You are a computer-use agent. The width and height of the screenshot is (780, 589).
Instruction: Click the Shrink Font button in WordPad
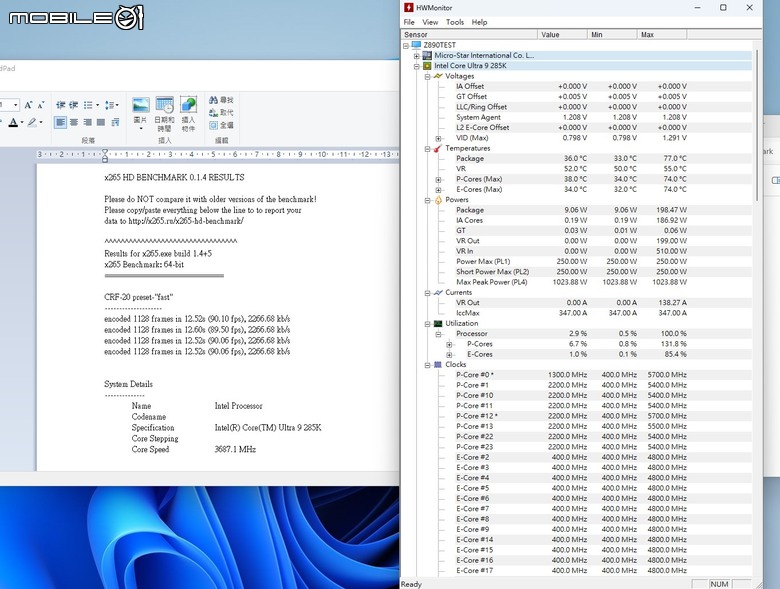[x=41, y=105]
